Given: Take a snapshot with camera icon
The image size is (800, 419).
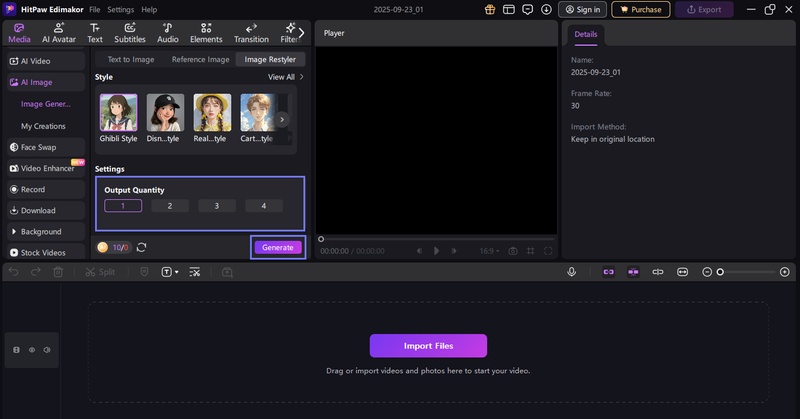Looking at the screenshot, I should (x=513, y=251).
